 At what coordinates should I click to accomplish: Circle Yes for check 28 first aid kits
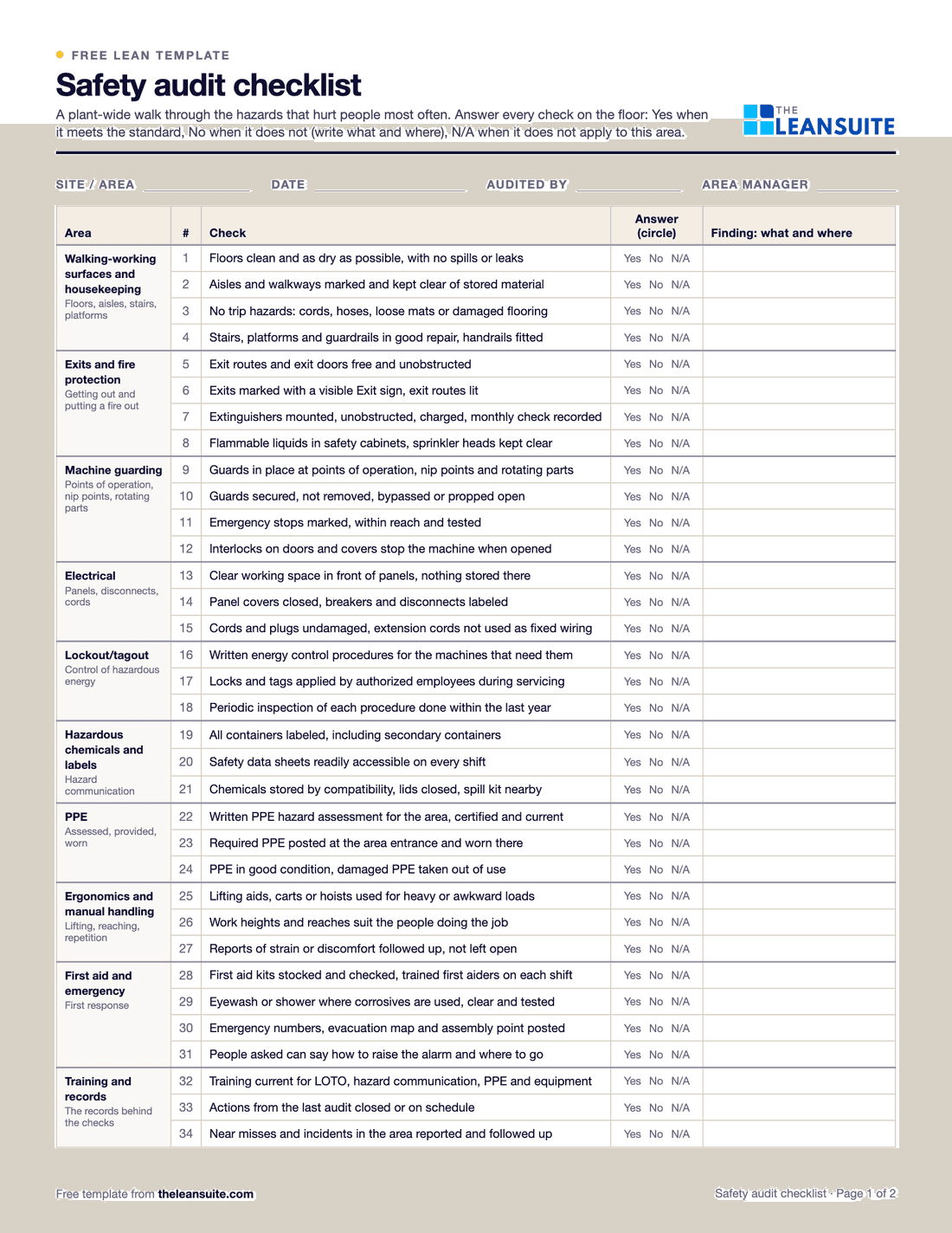click(633, 975)
